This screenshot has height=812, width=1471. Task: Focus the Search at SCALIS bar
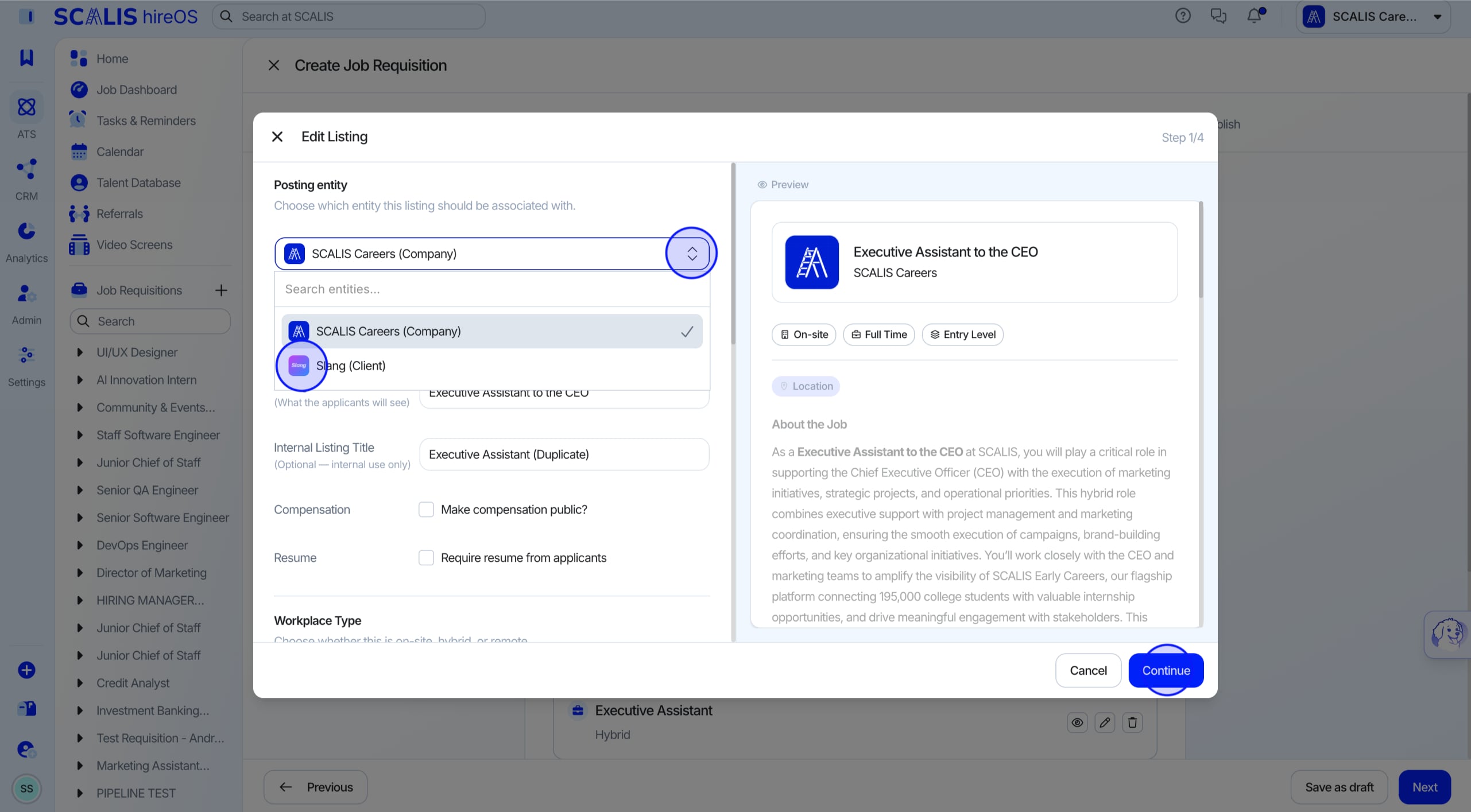pos(349,16)
